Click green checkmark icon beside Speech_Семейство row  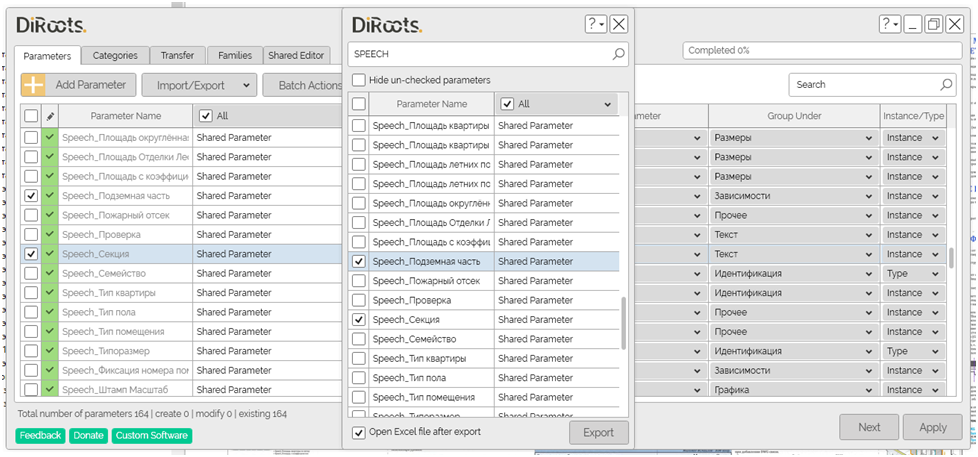(x=50, y=273)
